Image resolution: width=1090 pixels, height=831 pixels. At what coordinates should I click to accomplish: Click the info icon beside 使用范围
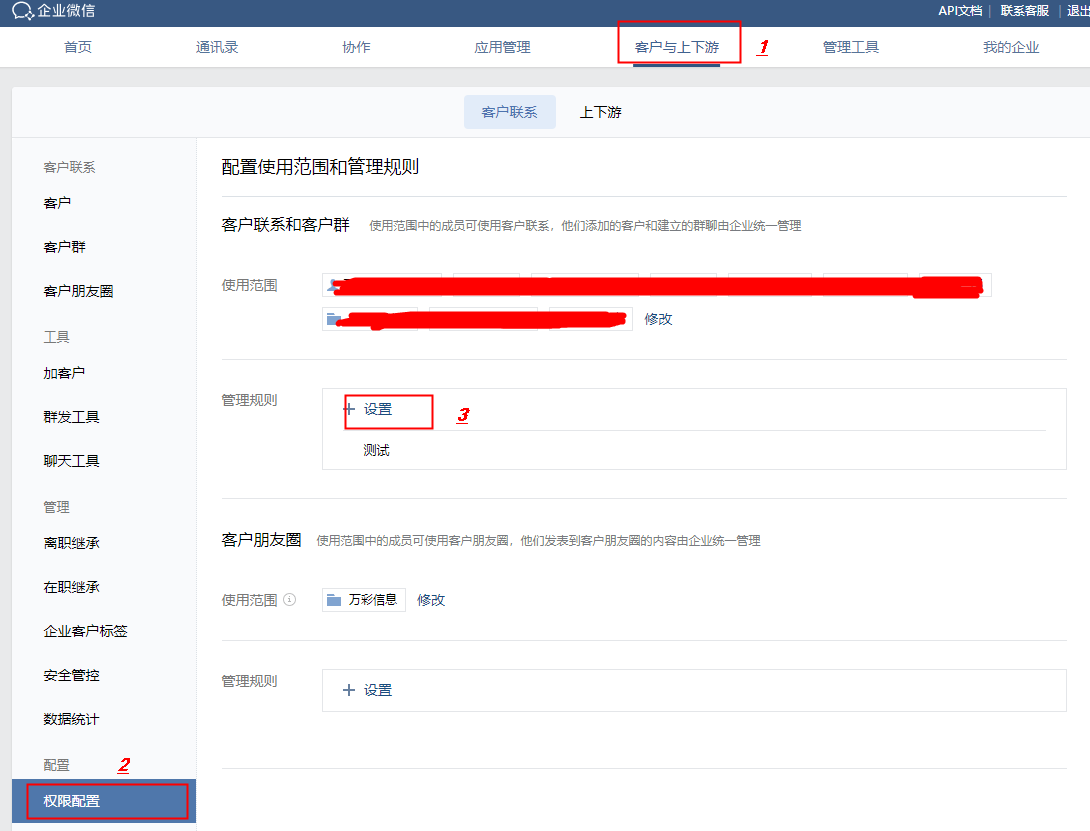pyautogui.click(x=290, y=601)
